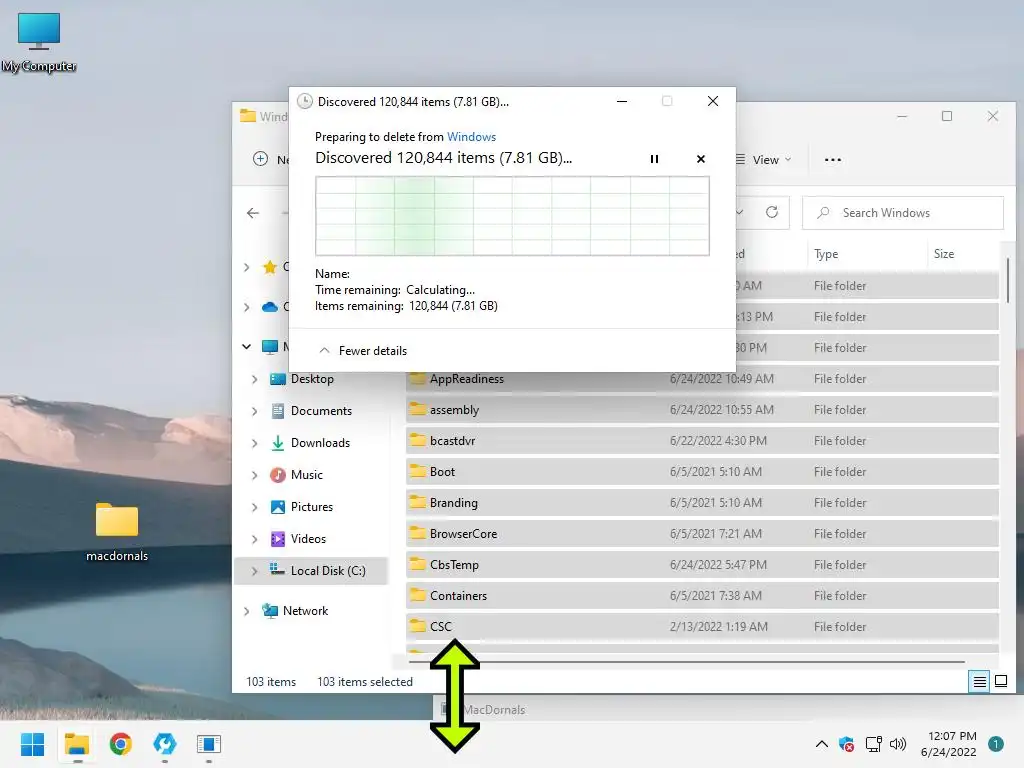Click the delete progress graph

[x=512, y=216]
